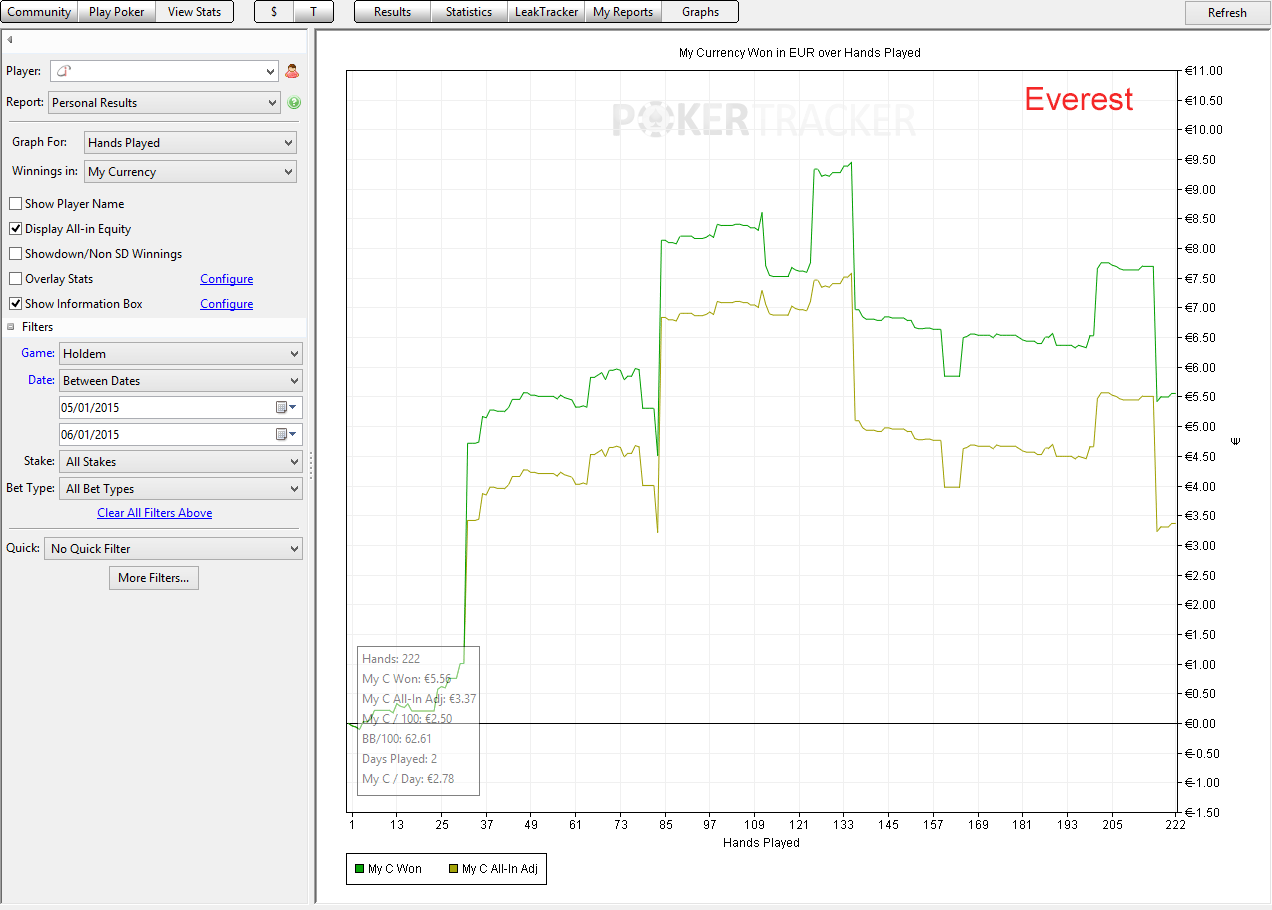Click the Hands: 222 line in info box
Image resolution: width=1272 pixels, height=910 pixels.
point(391,659)
